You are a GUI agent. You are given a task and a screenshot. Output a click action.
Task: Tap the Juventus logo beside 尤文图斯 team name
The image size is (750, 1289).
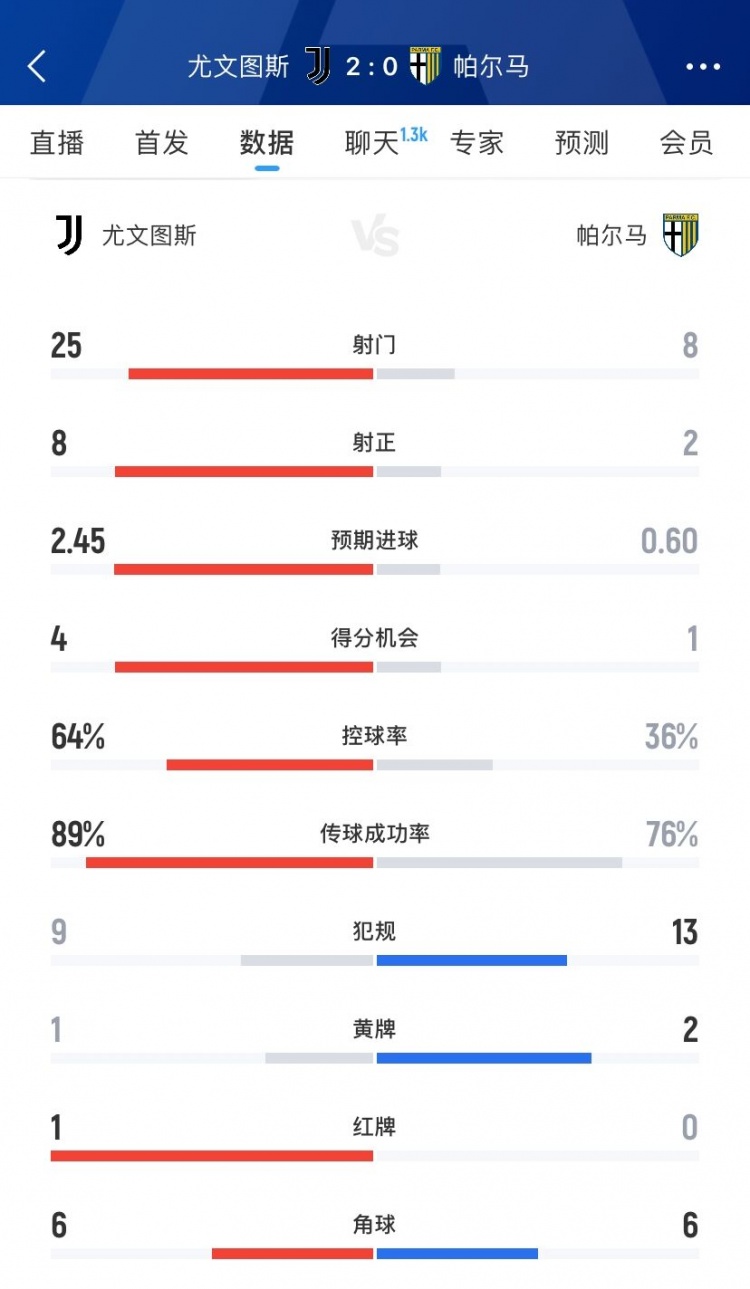point(69,236)
